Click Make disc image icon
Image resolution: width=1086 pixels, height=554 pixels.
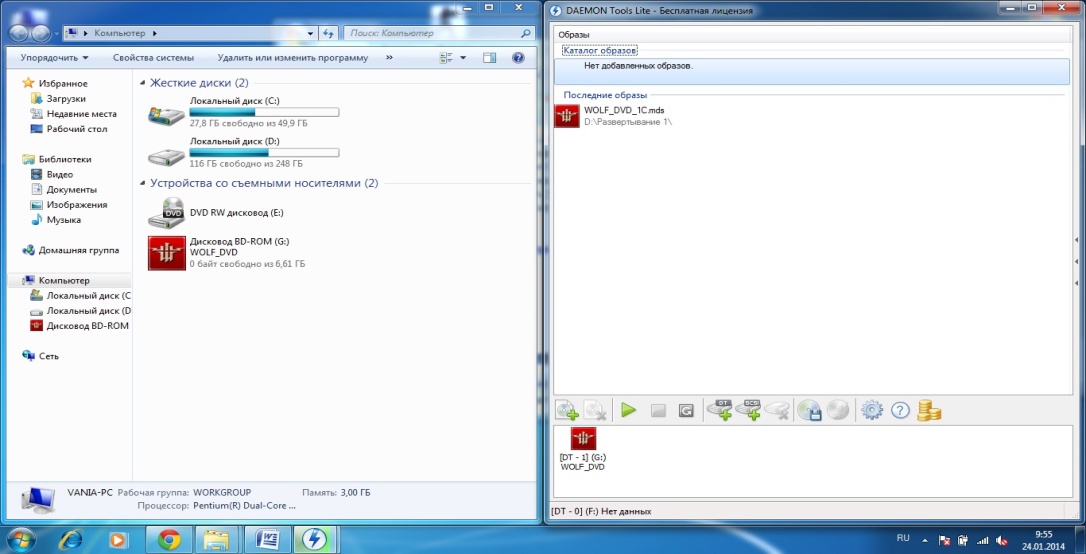click(x=809, y=411)
